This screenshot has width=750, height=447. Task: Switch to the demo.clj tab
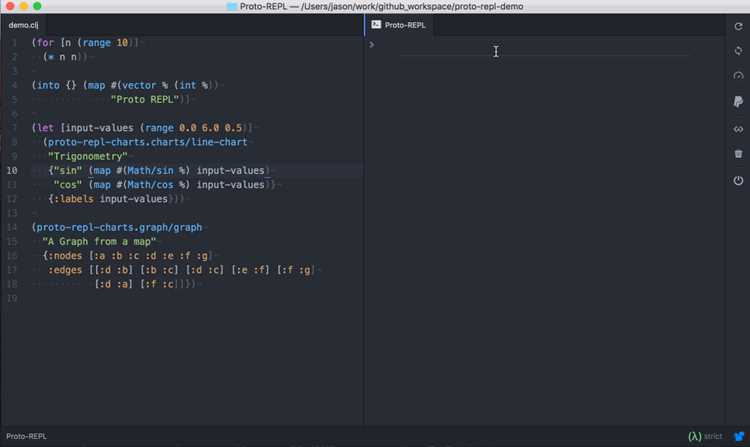[x=23, y=25]
